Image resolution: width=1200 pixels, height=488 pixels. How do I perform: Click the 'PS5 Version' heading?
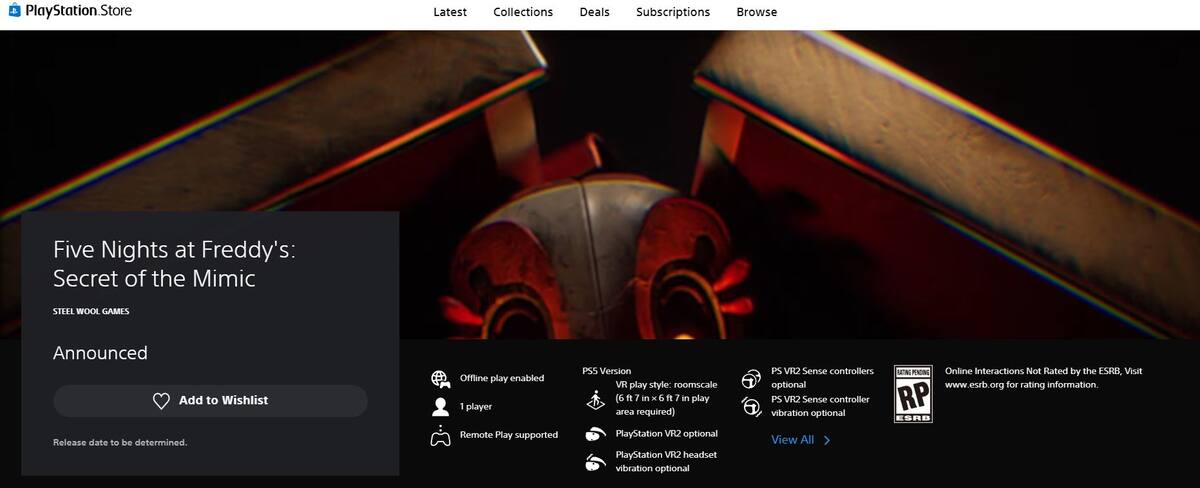coord(607,371)
